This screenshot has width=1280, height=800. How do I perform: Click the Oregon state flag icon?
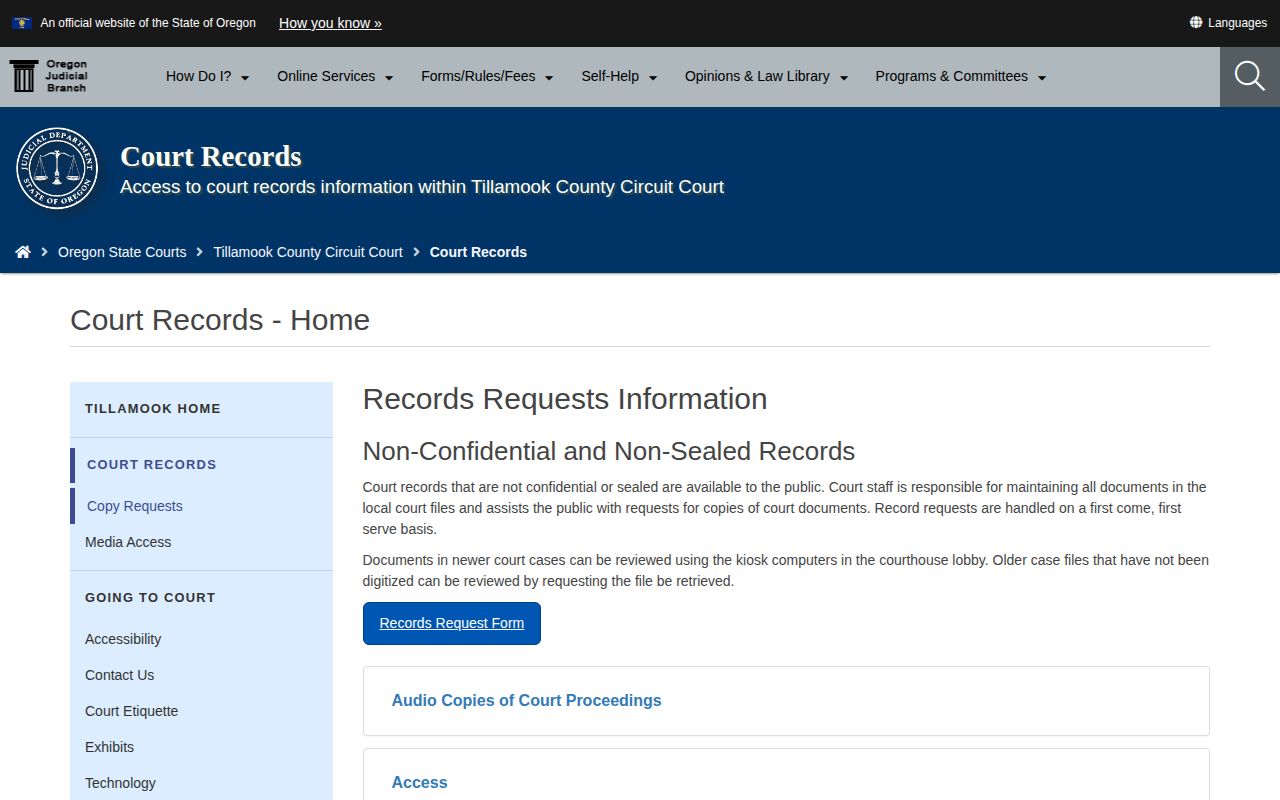[x=22, y=23]
